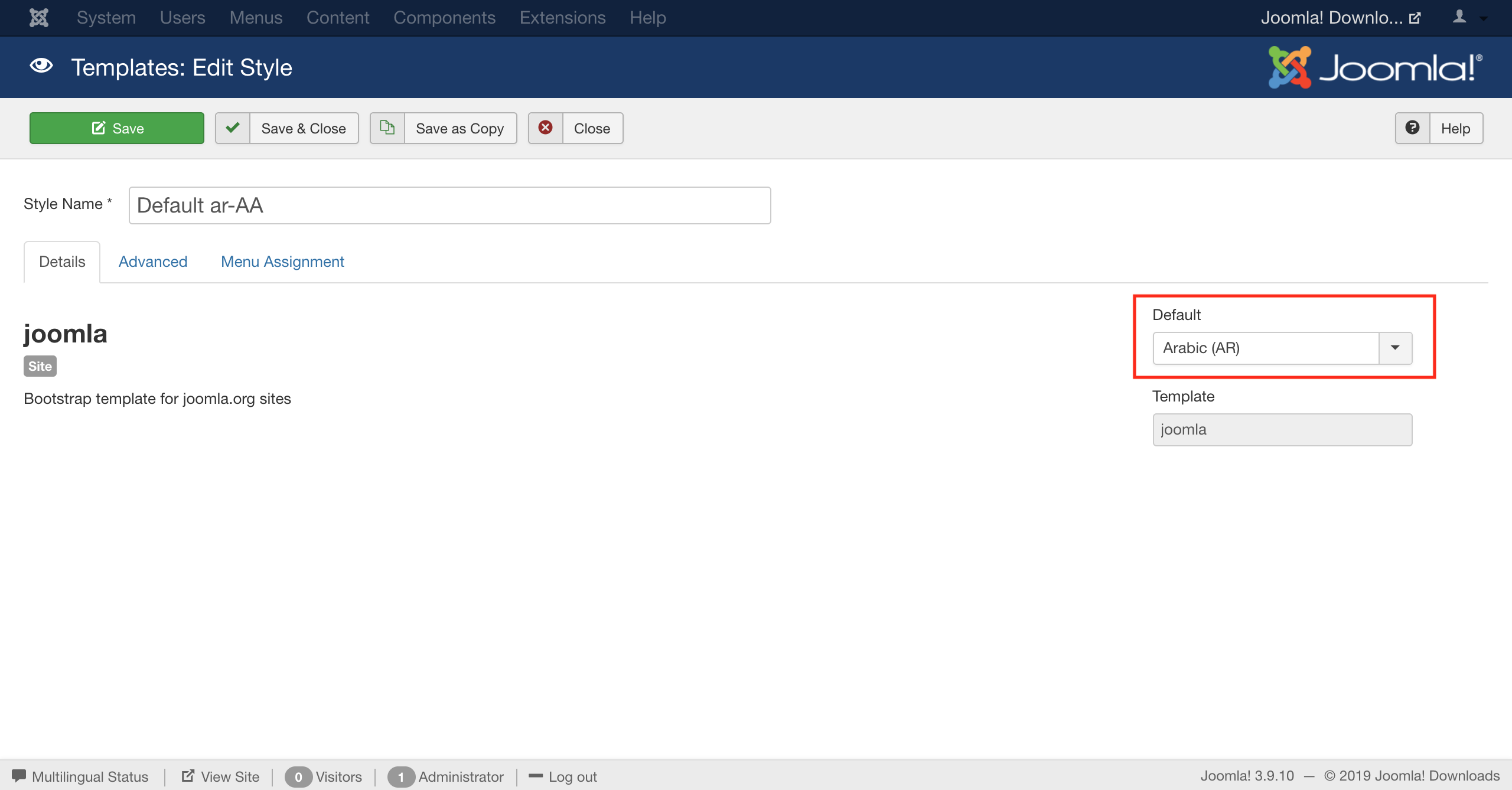Click the Save & Close button
This screenshot has width=1512, height=790.
(287, 128)
